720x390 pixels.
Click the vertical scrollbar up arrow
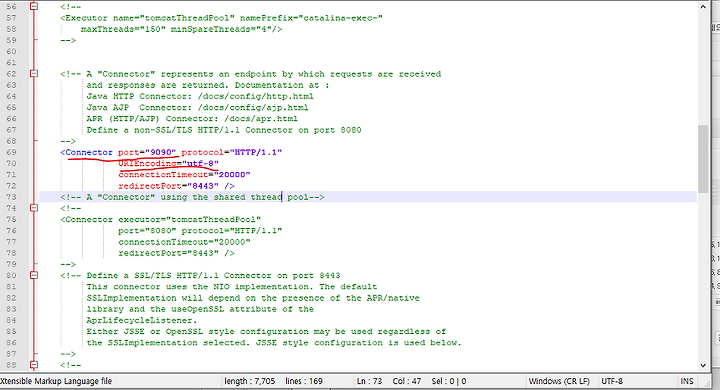click(703, 7)
